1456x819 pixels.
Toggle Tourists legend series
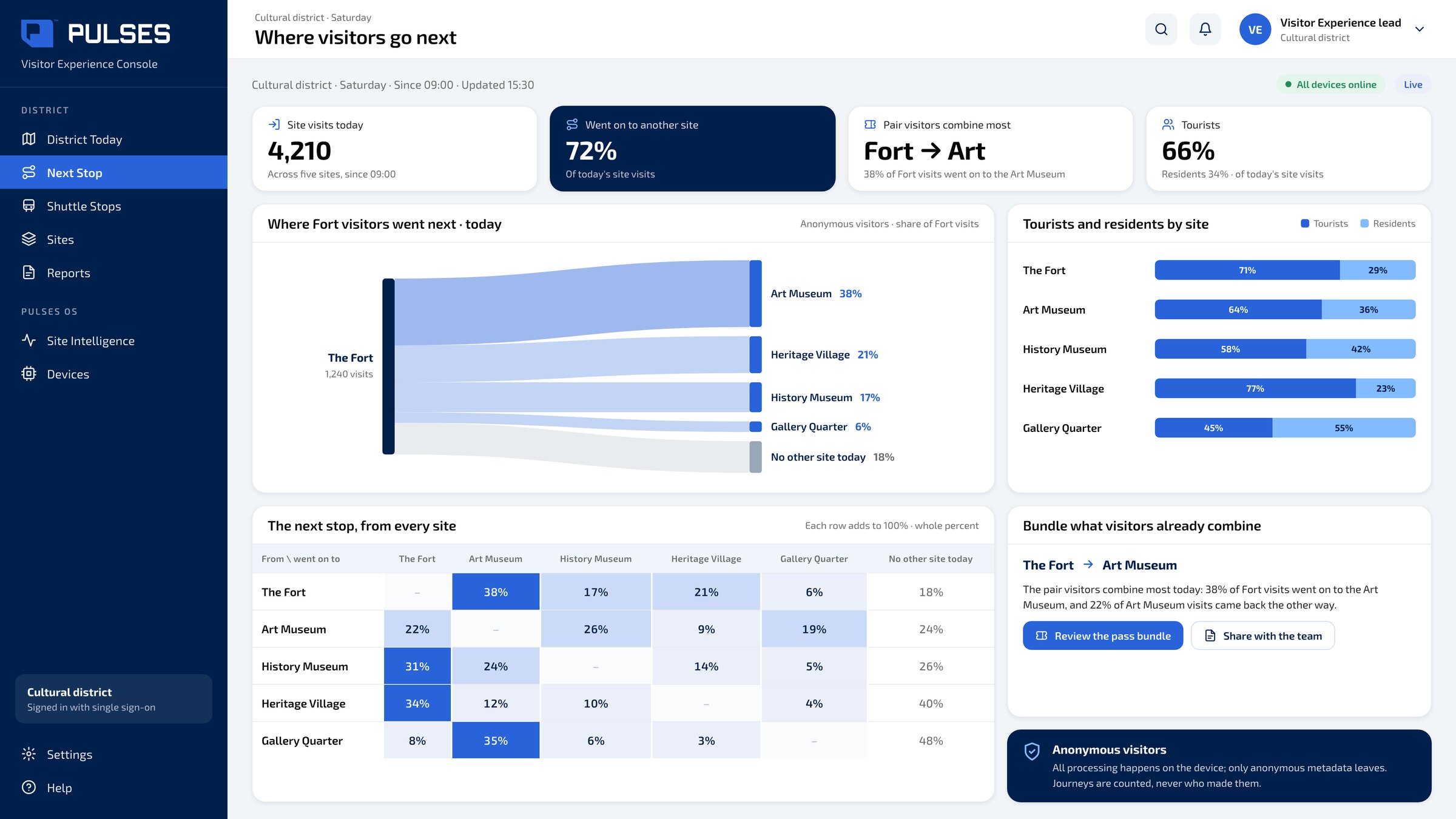pyautogui.click(x=1324, y=224)
